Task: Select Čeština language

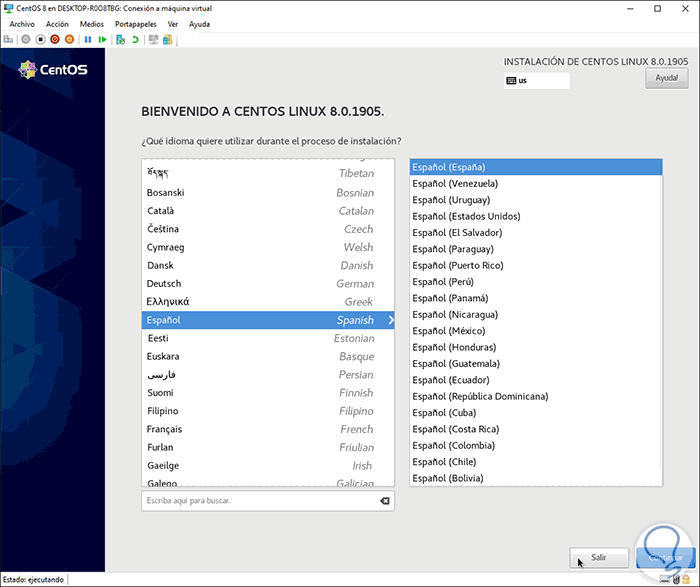Action: [268, 229]
